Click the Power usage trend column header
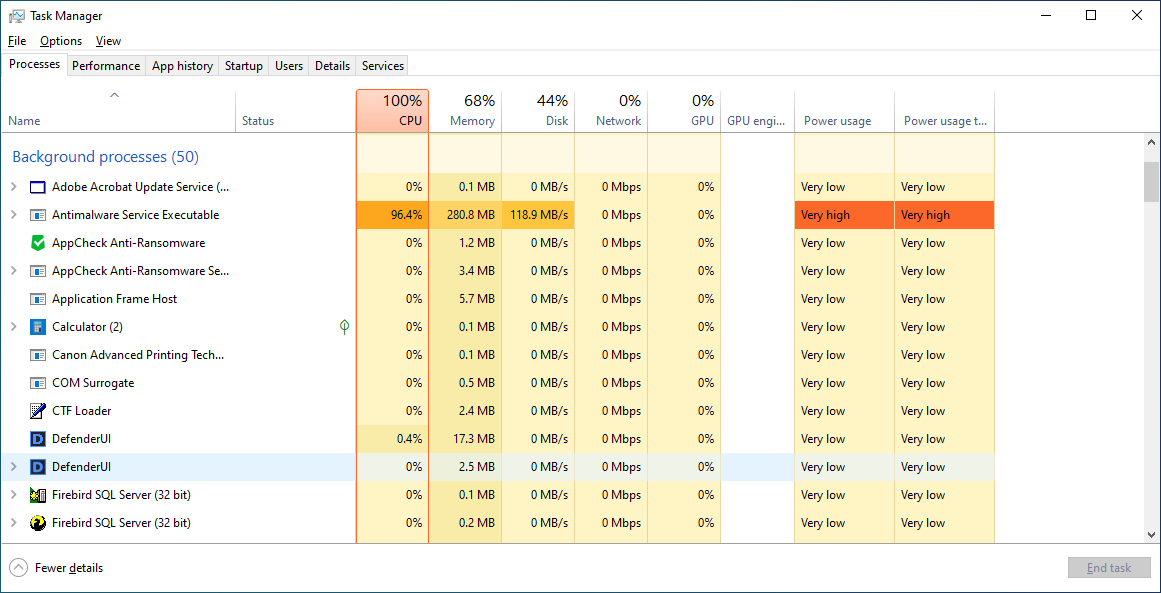The image size is (1161, 593). 944,111
